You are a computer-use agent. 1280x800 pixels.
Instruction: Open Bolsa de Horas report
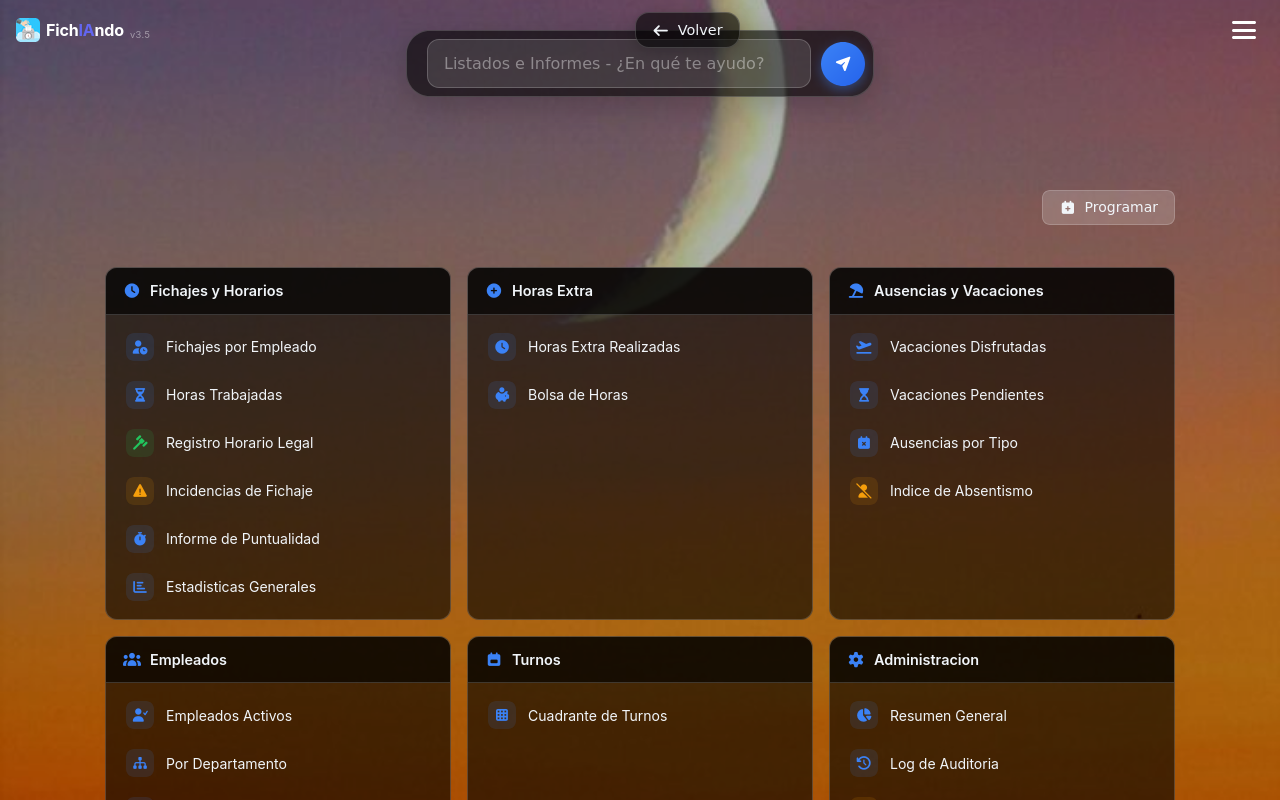pyautogui.click(x=640, y=395)
